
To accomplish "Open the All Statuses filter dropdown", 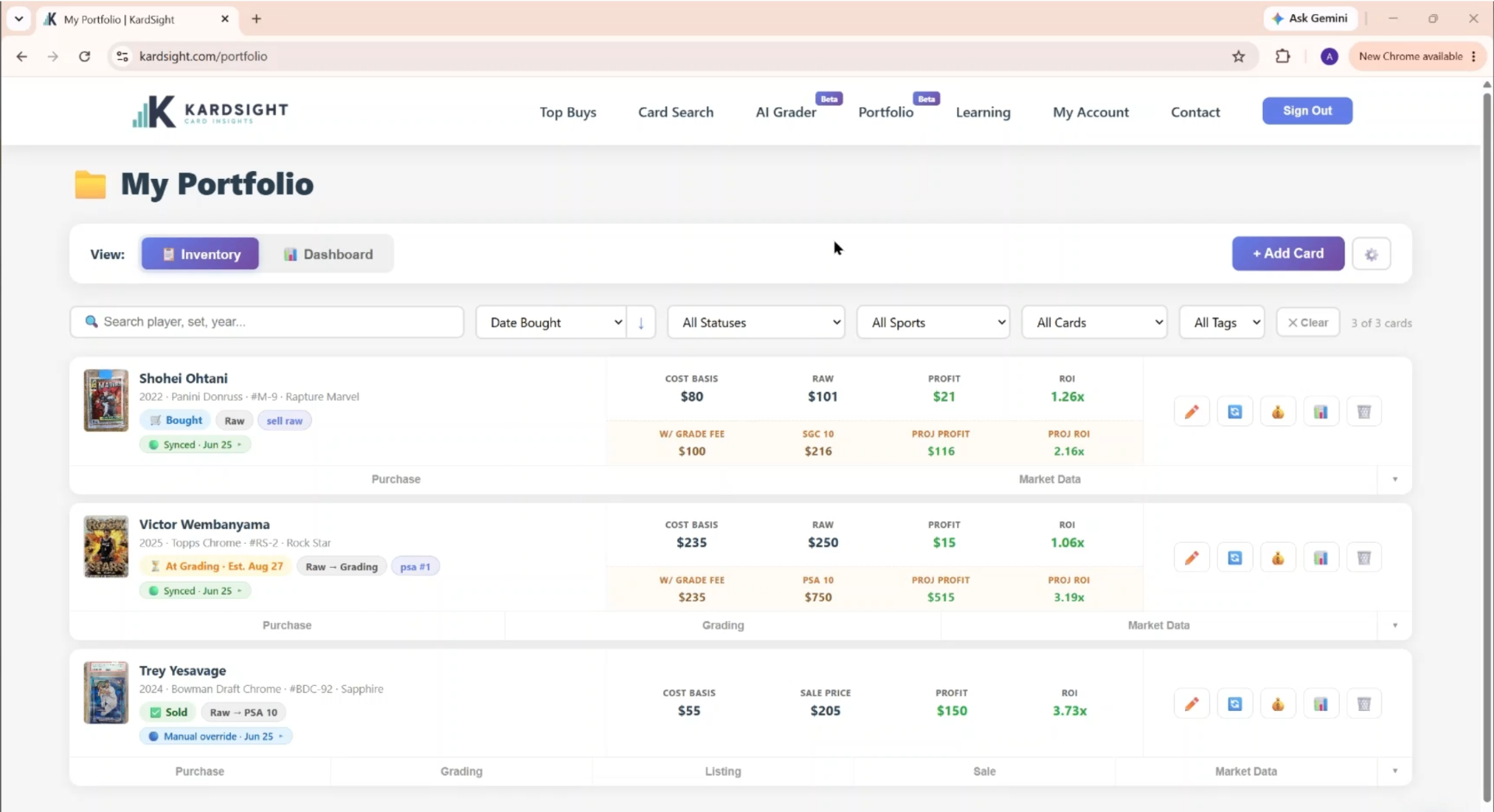I will pyautogui.click(x=756, y=323).
